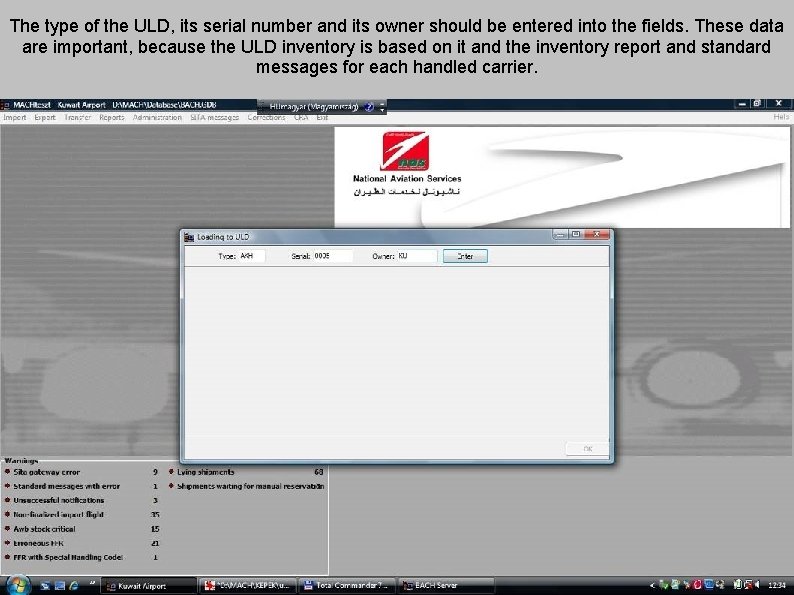Click the Owner input field
The image size is (794, 595).
coord(417,256)
